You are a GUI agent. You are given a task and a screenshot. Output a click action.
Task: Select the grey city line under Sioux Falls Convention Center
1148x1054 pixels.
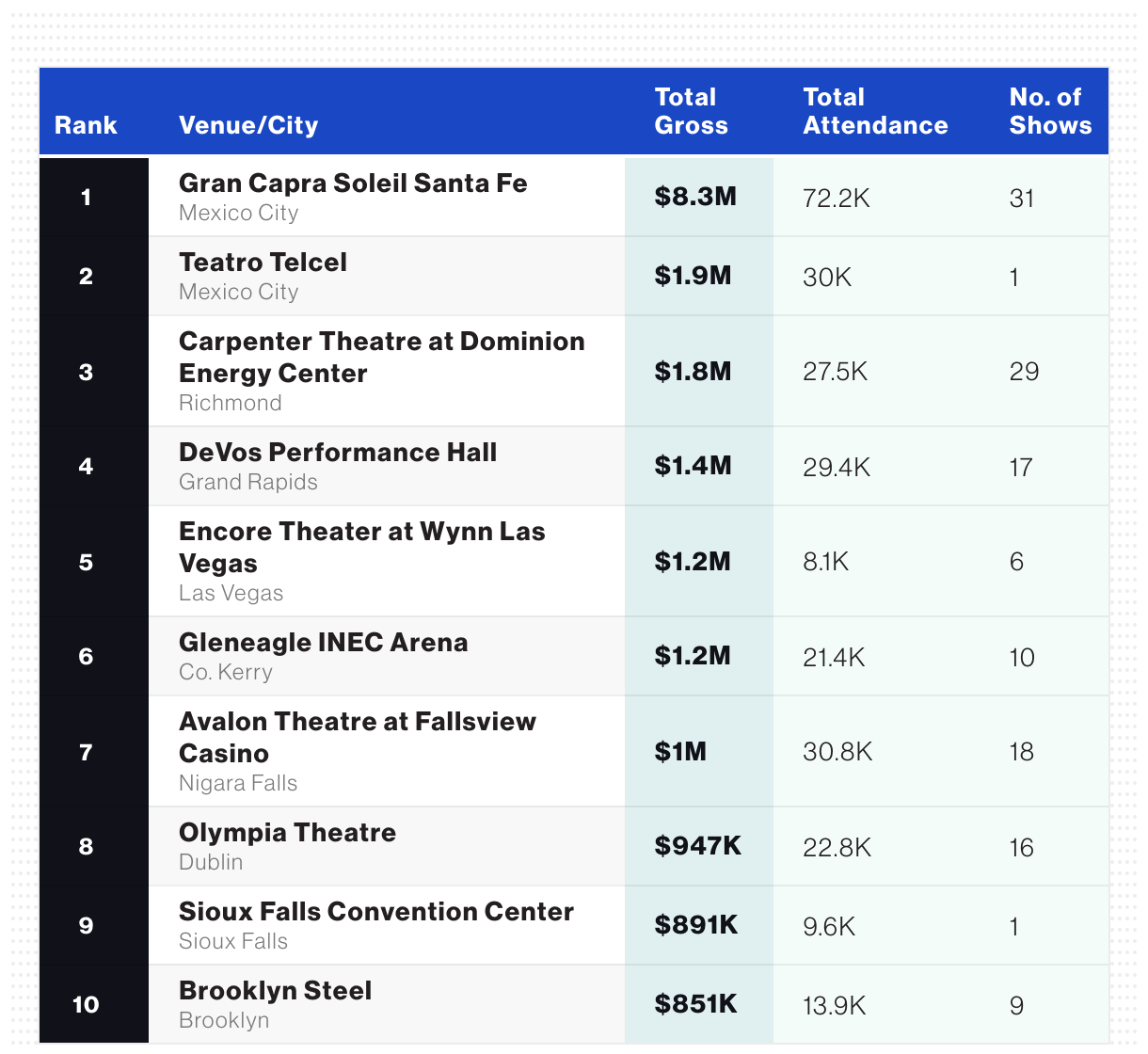[x=233, y=941]
